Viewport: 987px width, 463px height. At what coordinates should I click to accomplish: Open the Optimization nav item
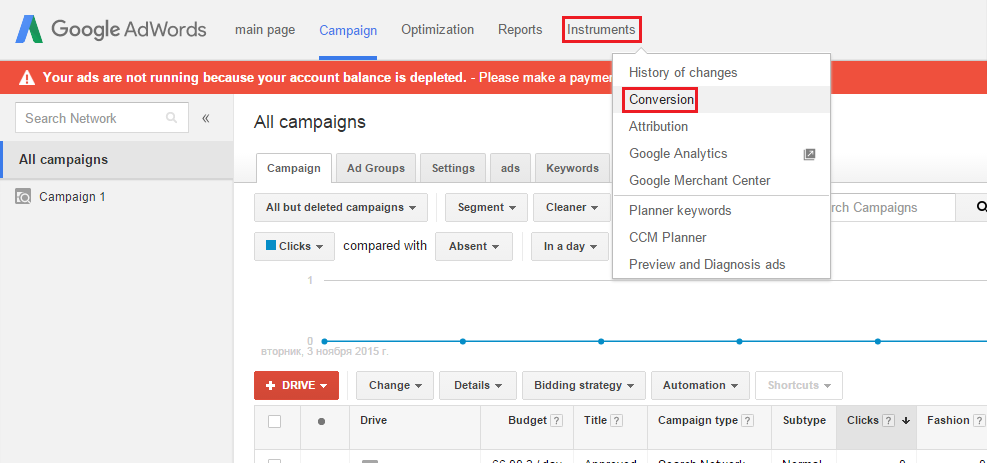coord(437,30)
